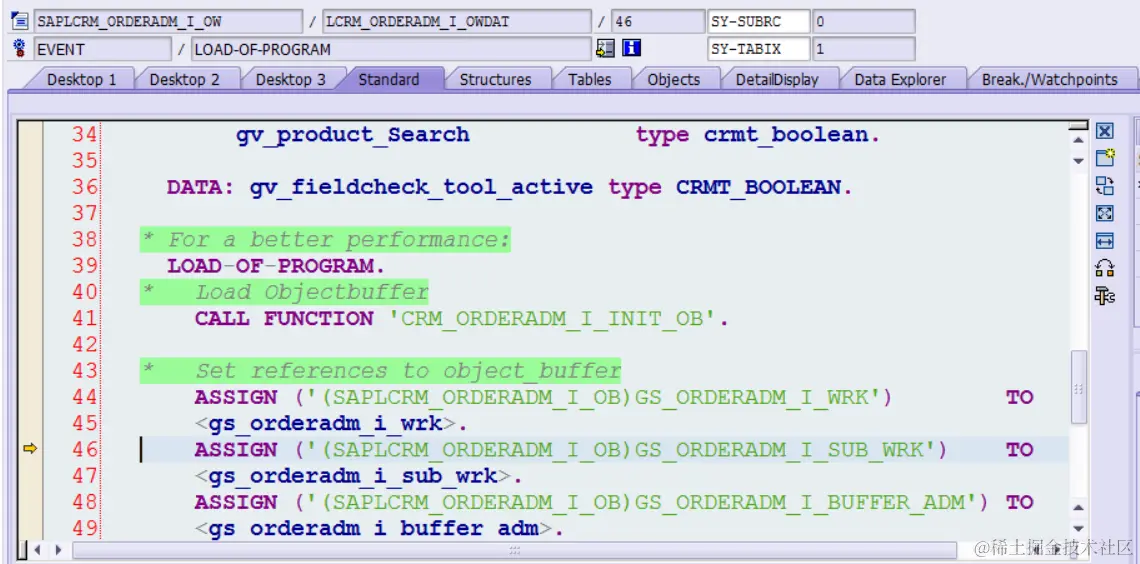
Task: Click the comment 'For a better performance:'
Action: pyautogui.click(x=340, y=240)
